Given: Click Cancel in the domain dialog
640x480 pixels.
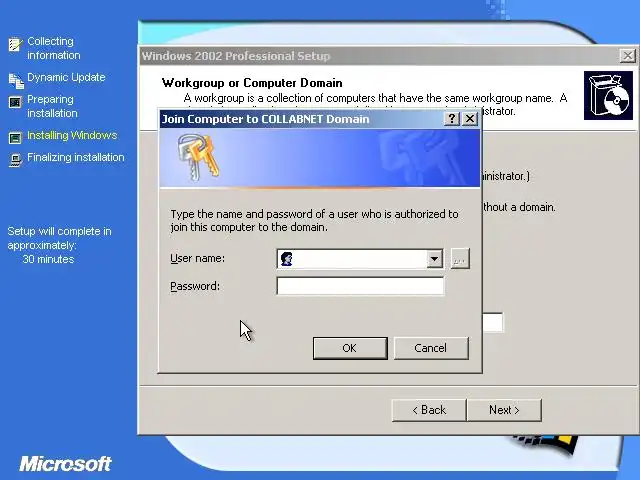Looking at the screenshot, I should [x=431, y=348].
